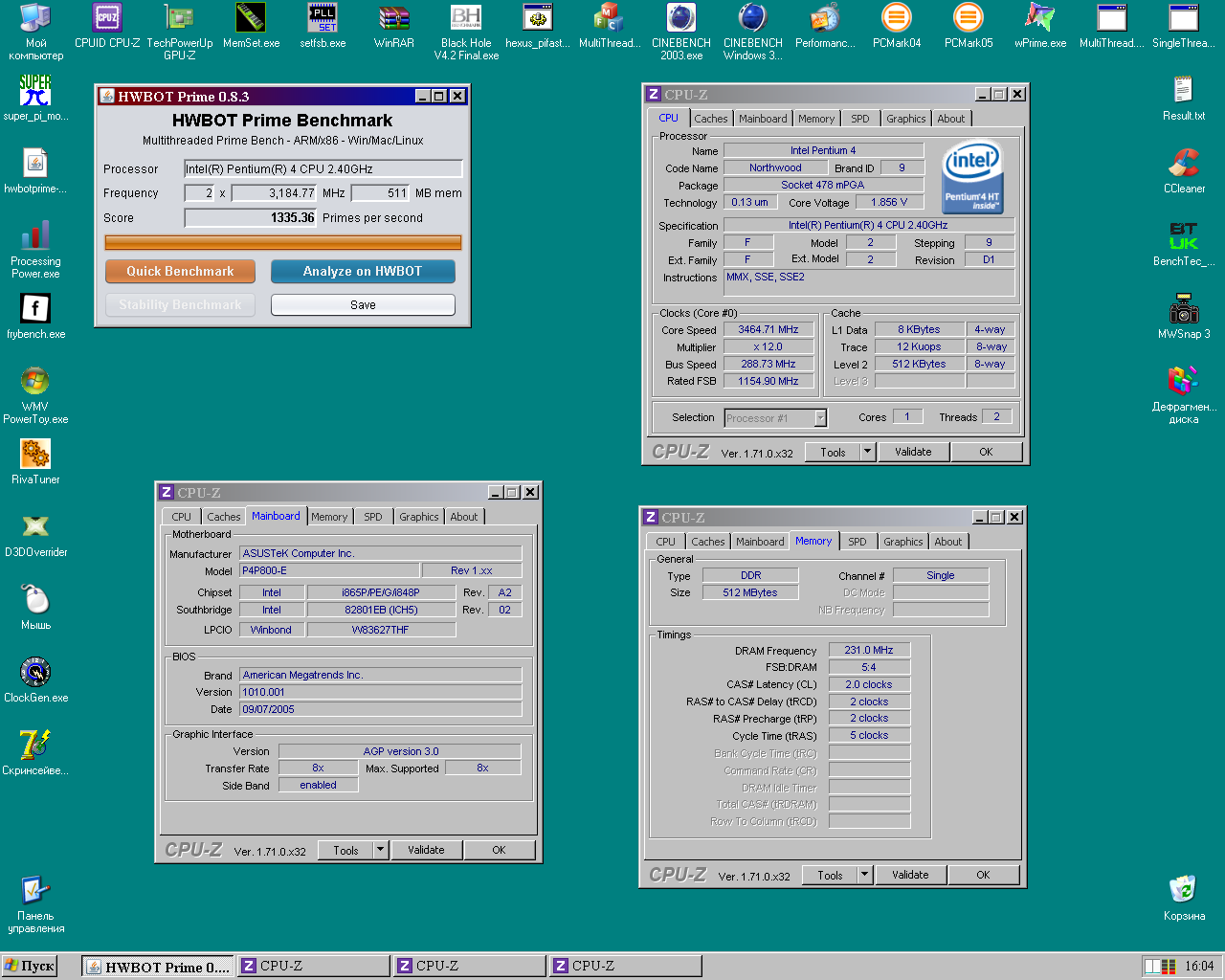
Task: Open super_pi_mod desktop icon
Action: [x=35, y=99]
